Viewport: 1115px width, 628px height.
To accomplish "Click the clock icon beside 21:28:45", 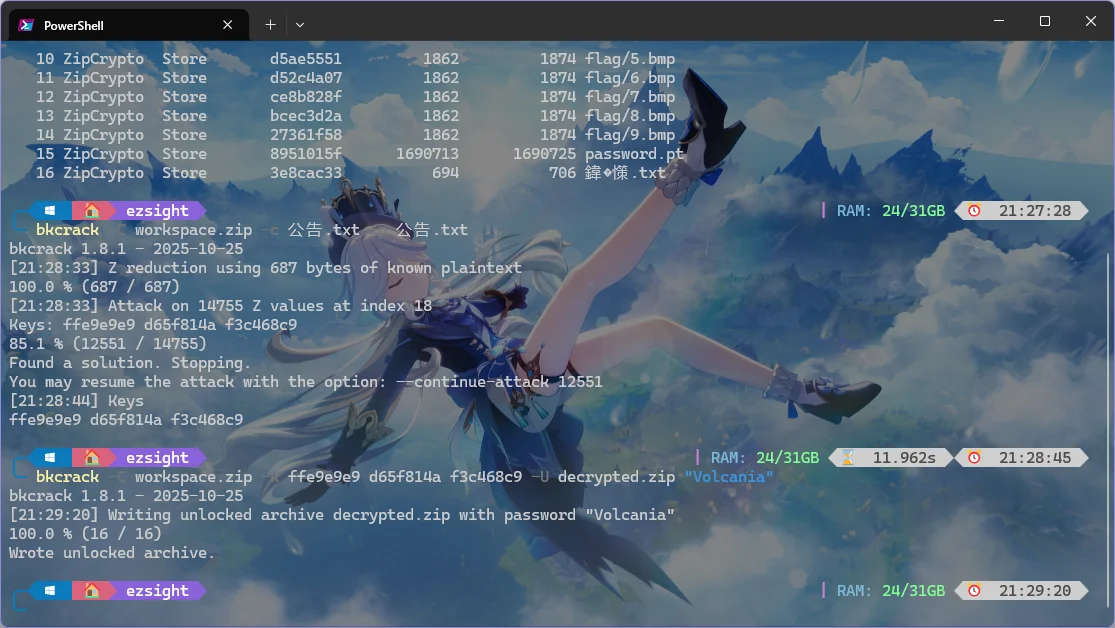I will pos(974,458).
